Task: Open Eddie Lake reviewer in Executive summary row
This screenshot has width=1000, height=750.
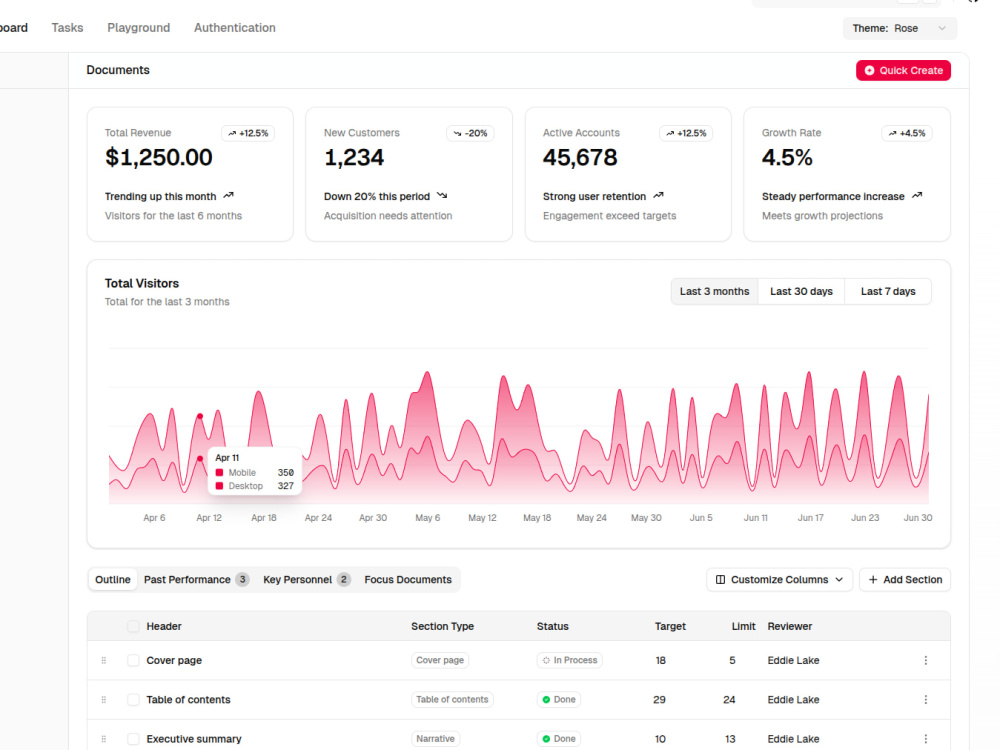Action: pyautogui.click(x=793, y=739)
